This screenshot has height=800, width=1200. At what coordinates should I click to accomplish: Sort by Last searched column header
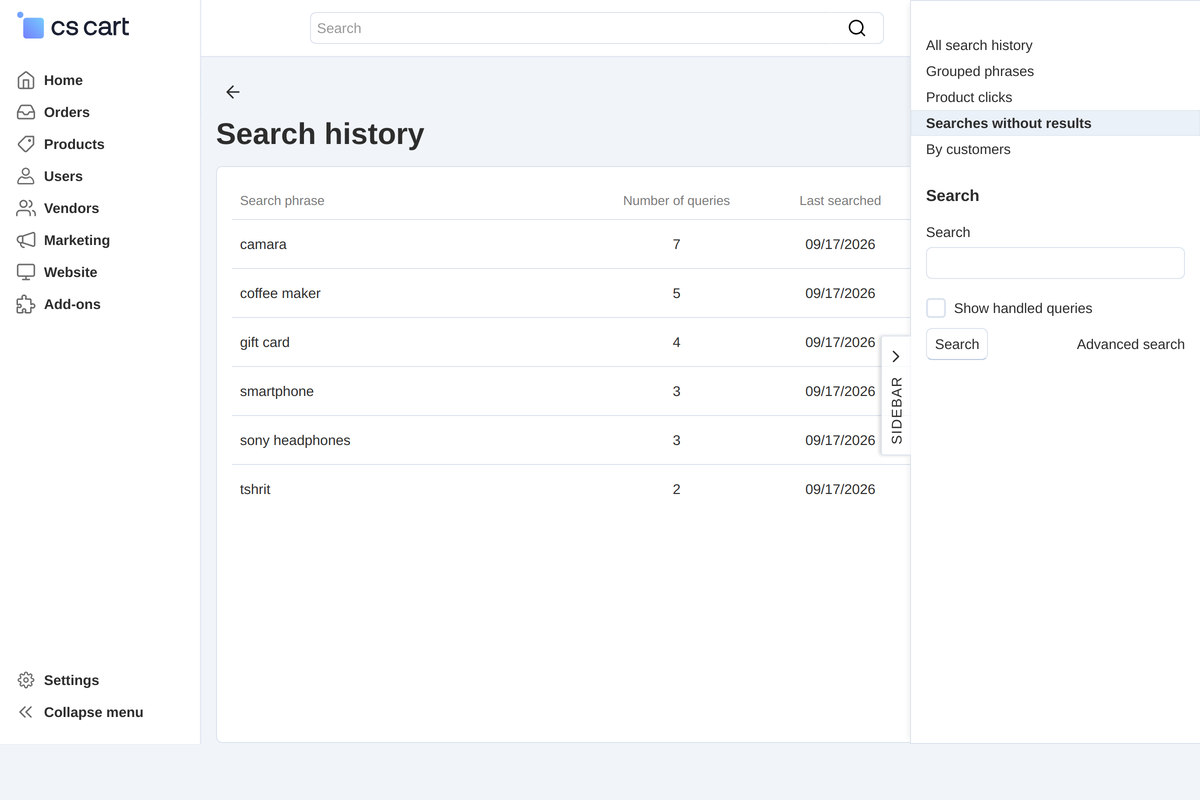point(840,201)
